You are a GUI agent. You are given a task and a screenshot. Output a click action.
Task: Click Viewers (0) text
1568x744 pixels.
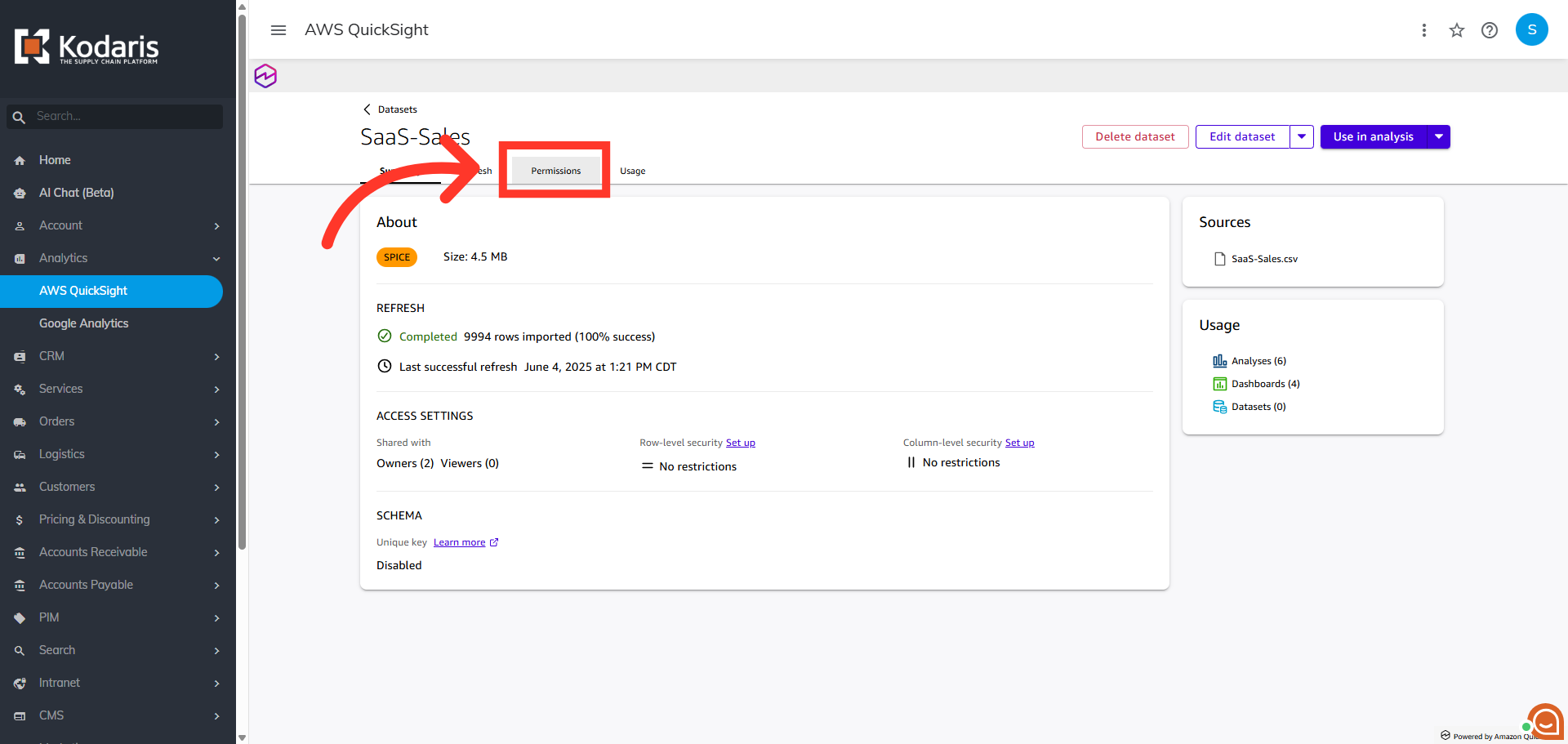470,463
